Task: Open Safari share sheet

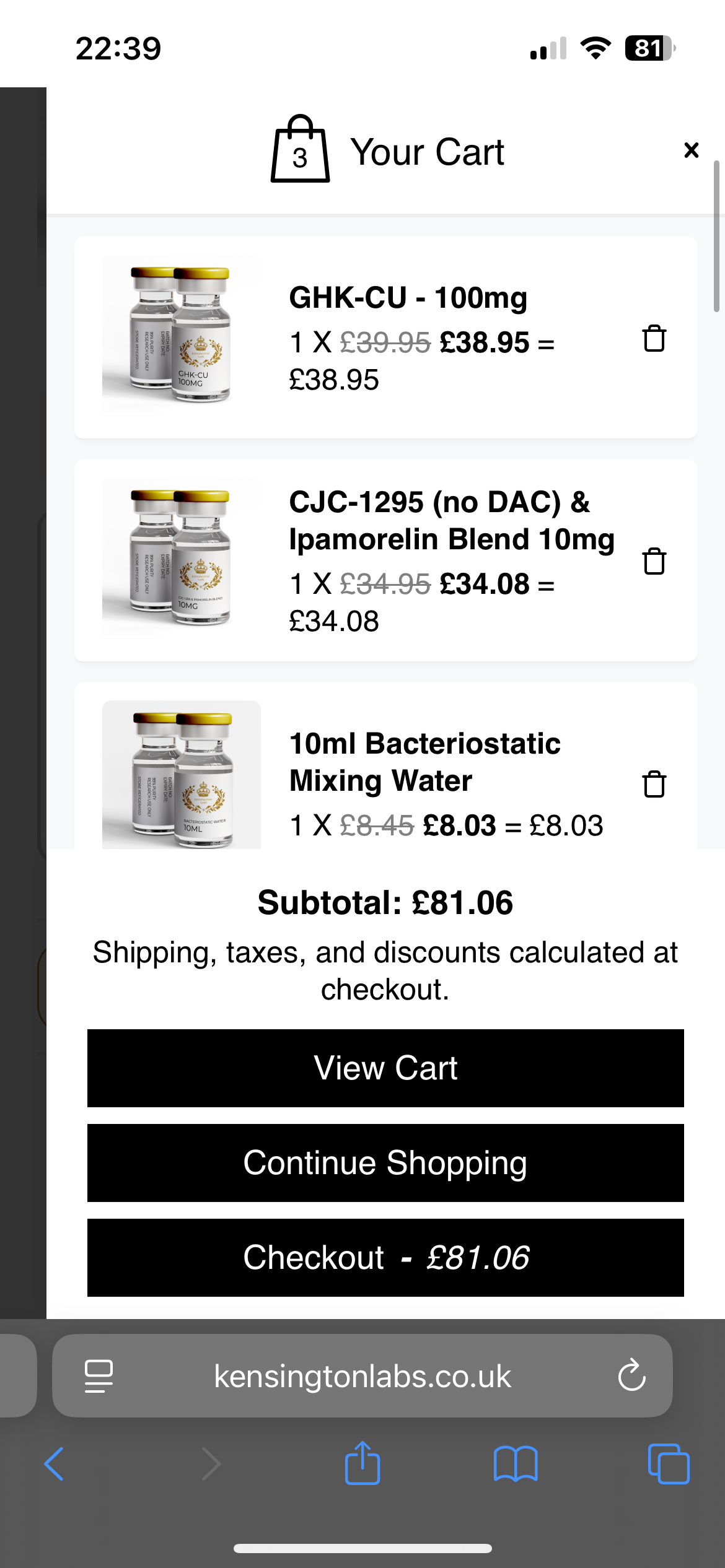Action: point(362,1463)
